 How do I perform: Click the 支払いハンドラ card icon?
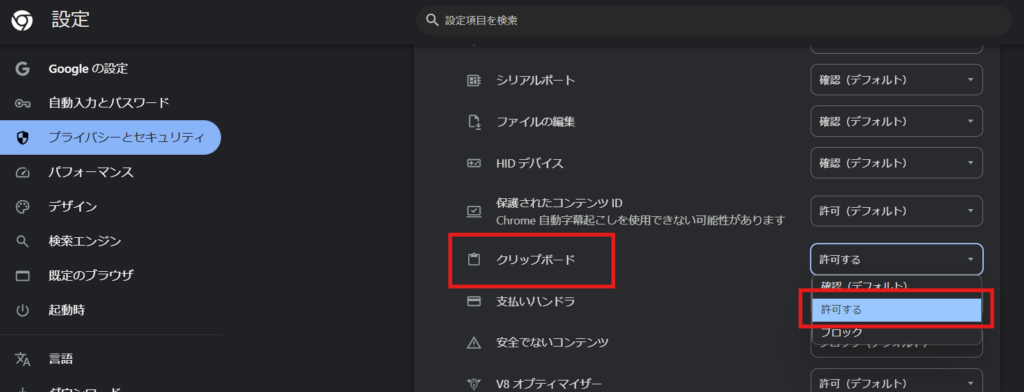tap(474, 301)
